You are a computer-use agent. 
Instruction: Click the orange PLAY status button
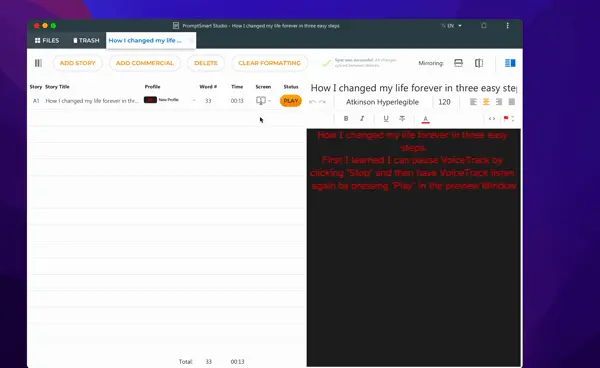point(291,101)
